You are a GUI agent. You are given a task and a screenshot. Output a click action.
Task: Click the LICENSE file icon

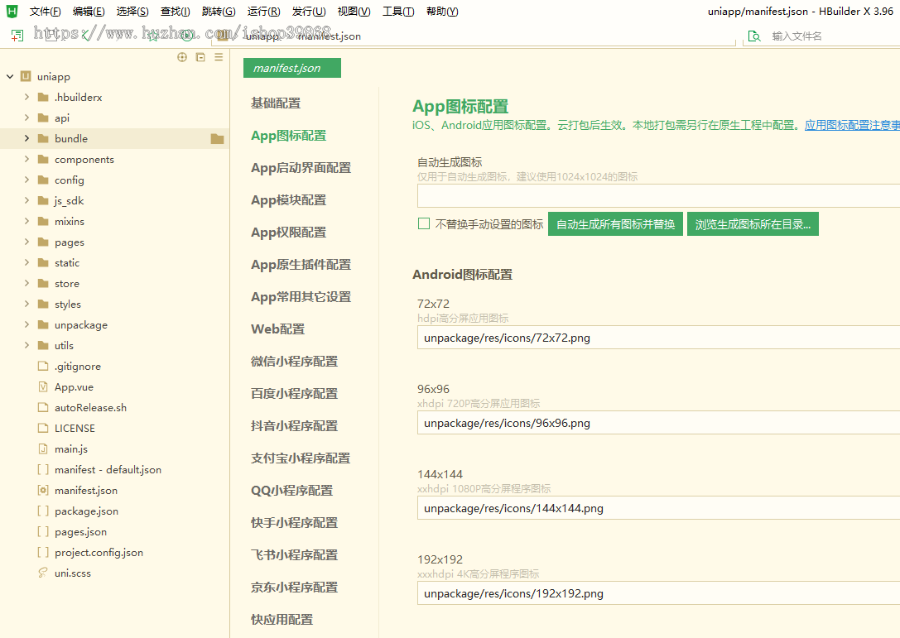[x=43, y=428]
